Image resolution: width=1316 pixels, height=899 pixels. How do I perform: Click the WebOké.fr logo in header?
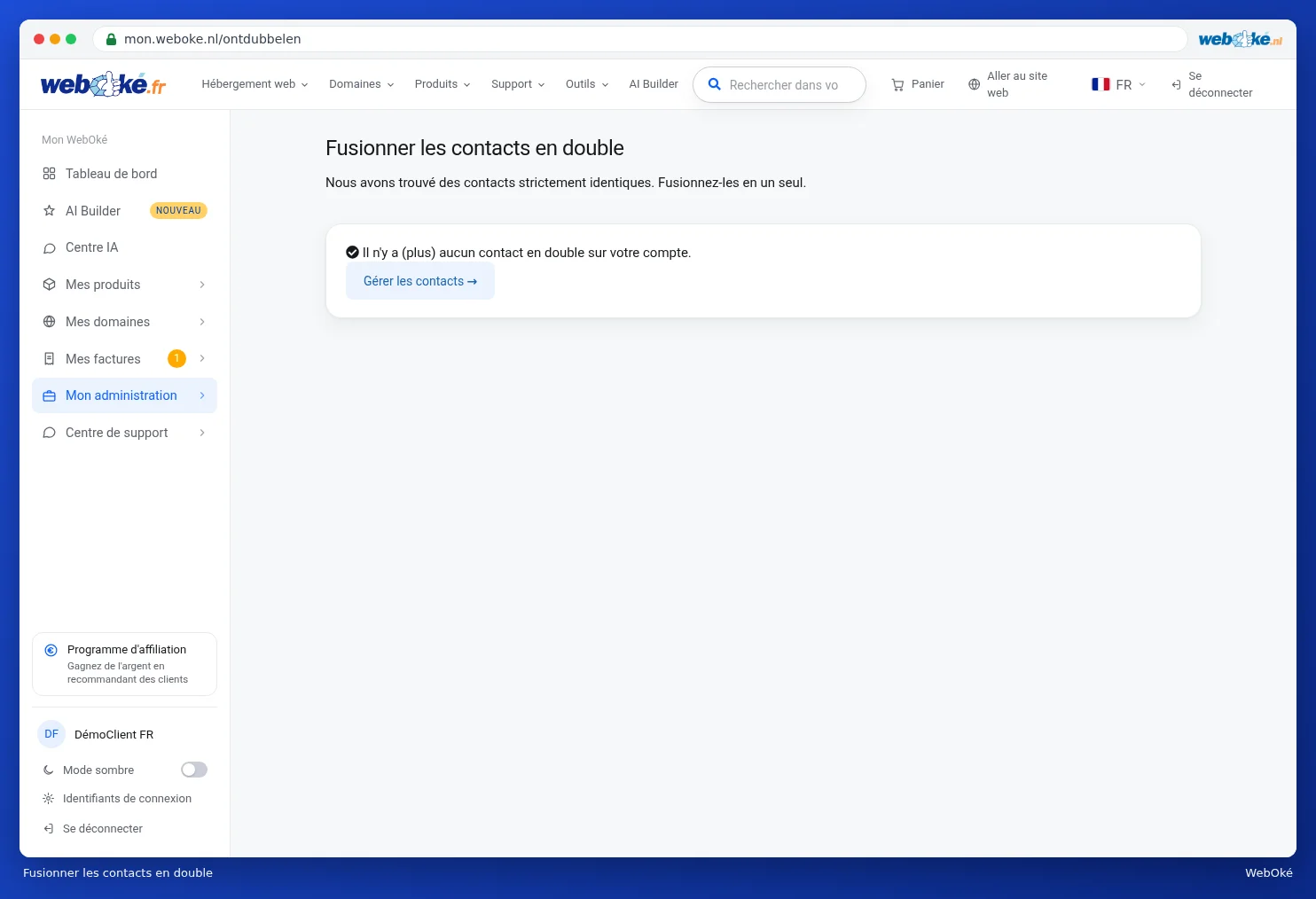[x=103, y=84]
